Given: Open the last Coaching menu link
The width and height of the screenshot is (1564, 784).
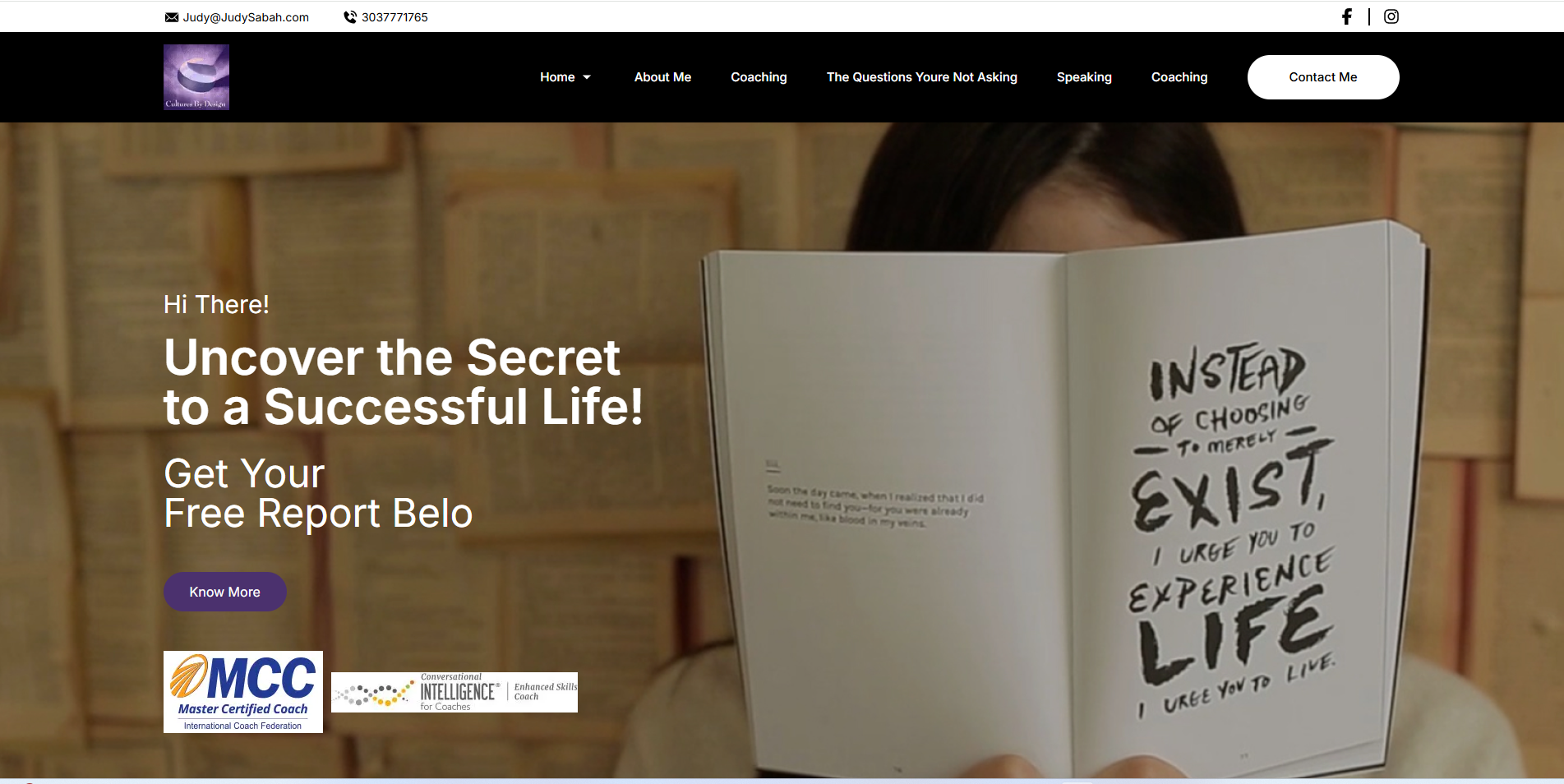Looking at the screenshot, I should point(1179,77).
